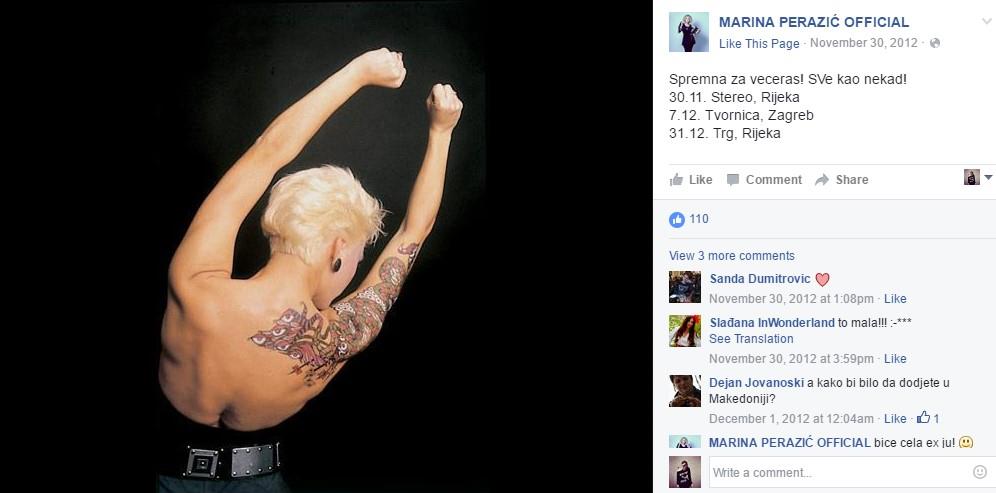Image resolution: width=996 pixels, height=493 pixels.
Task: Click the Comment speech bubble icon
Action: coord(733,180)
